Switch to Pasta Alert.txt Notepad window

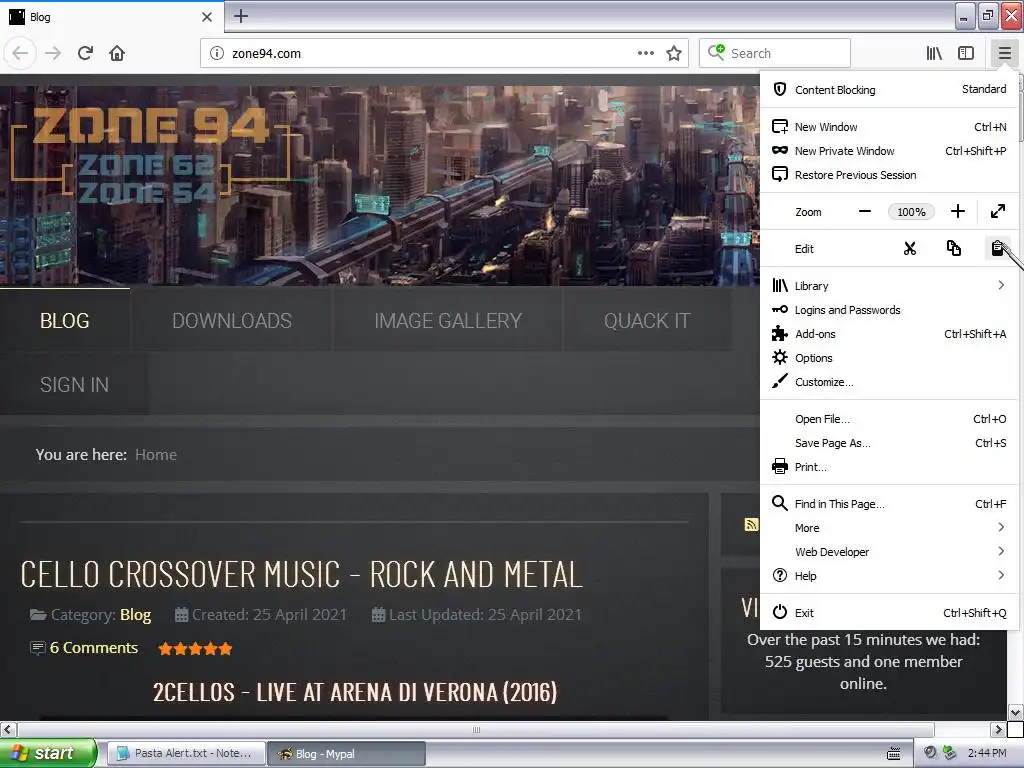point(185,753)
